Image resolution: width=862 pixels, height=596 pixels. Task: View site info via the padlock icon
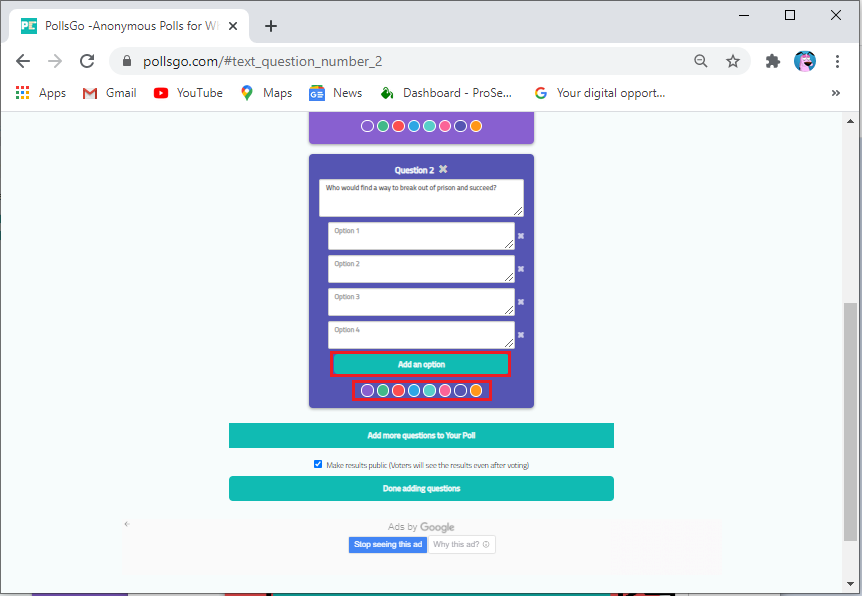coord(127,61)
